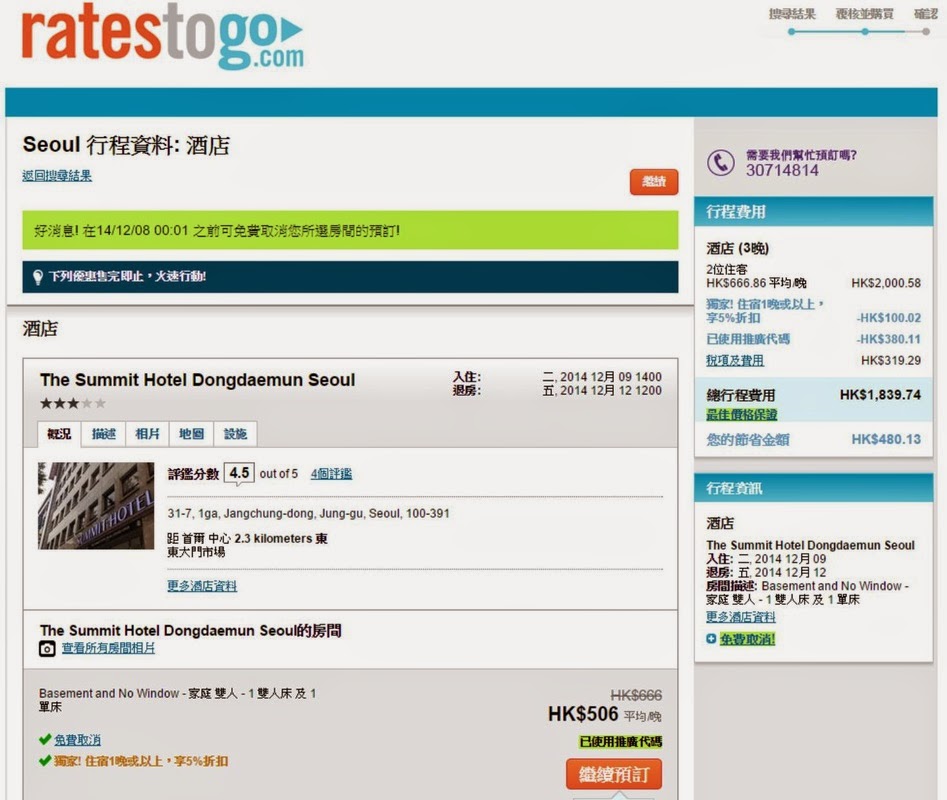Select the 地圖 map tab
The width and height of the screenshot is (947, 800).
pos(191,433)
